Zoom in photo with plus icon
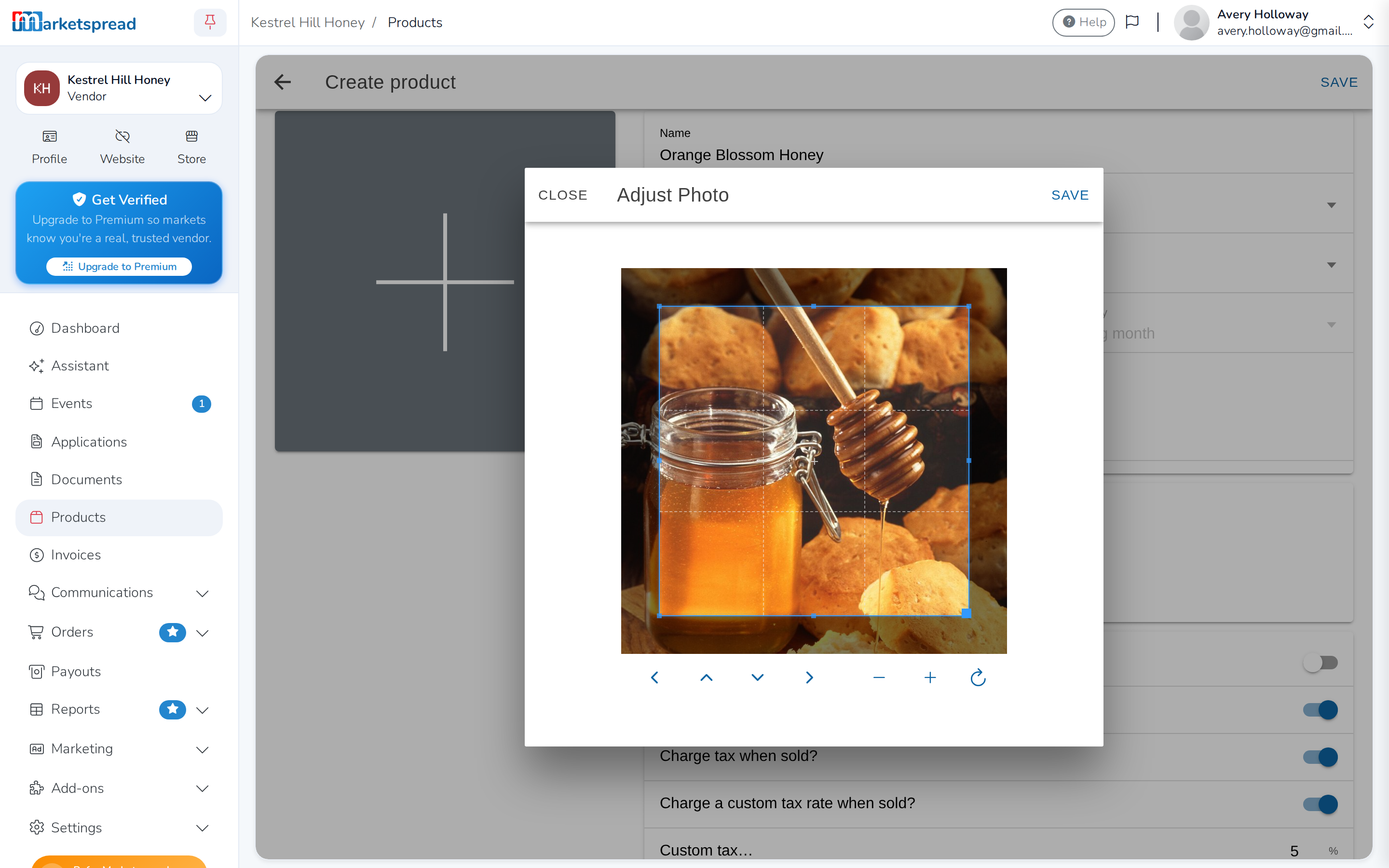This screenshot has width=1389, height=868. click(930, 678)
